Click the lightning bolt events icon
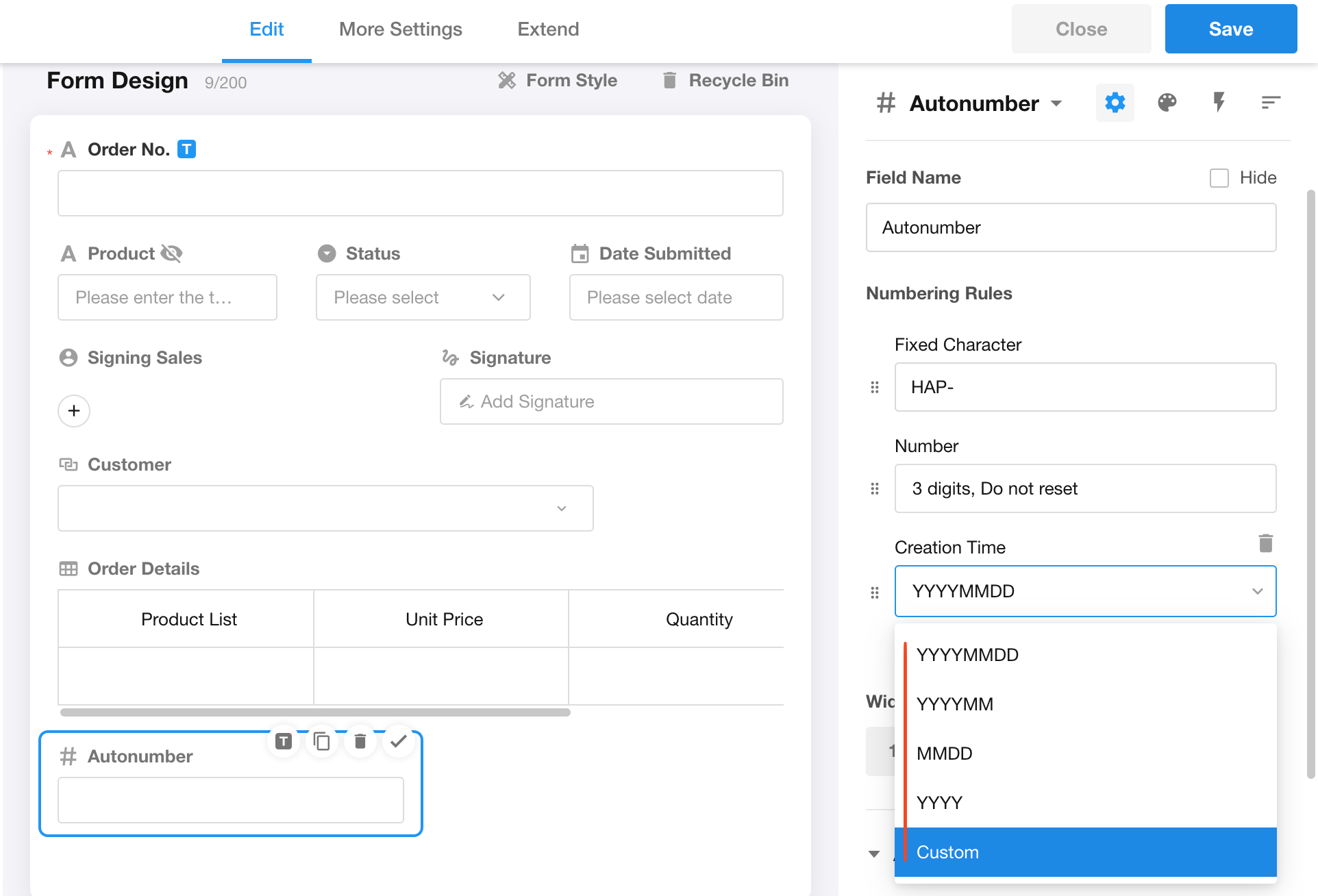1318x896 pixels. tap(1219, 103)
